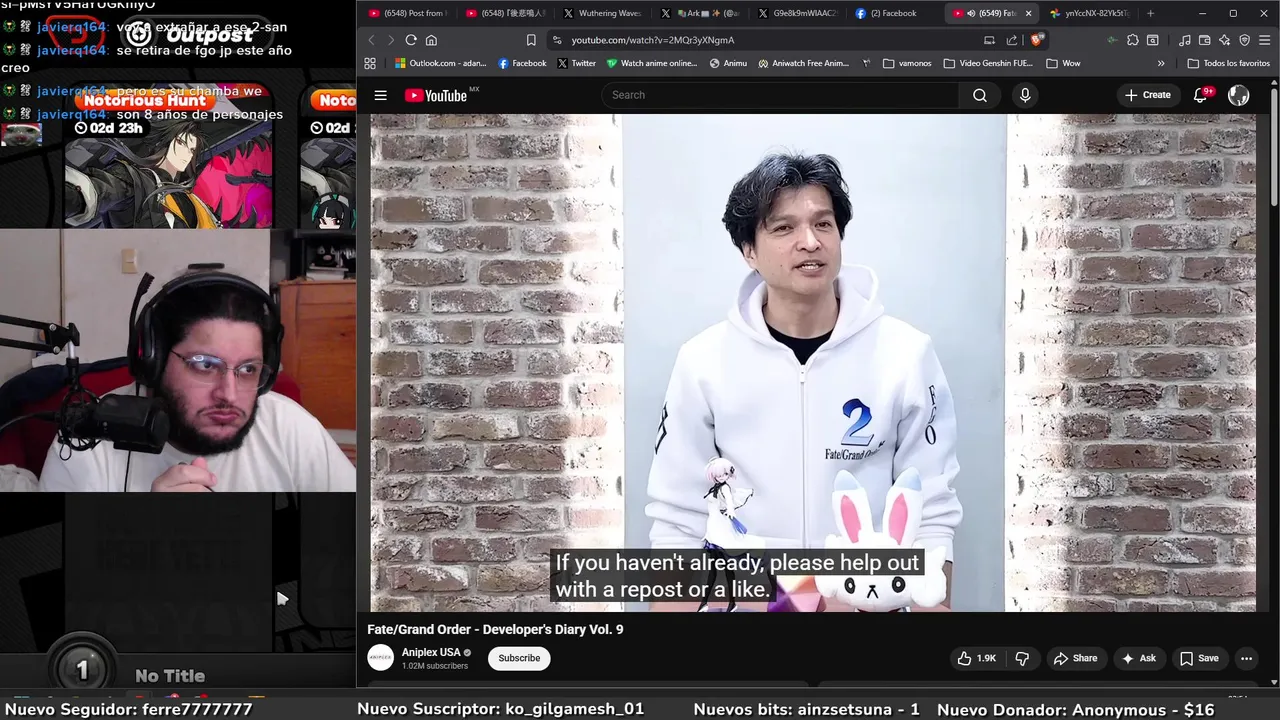The height and width of the screenshot is (720, 1280).
Task: Open the YouTube guide hamburger menu
Action: (380, 95)
